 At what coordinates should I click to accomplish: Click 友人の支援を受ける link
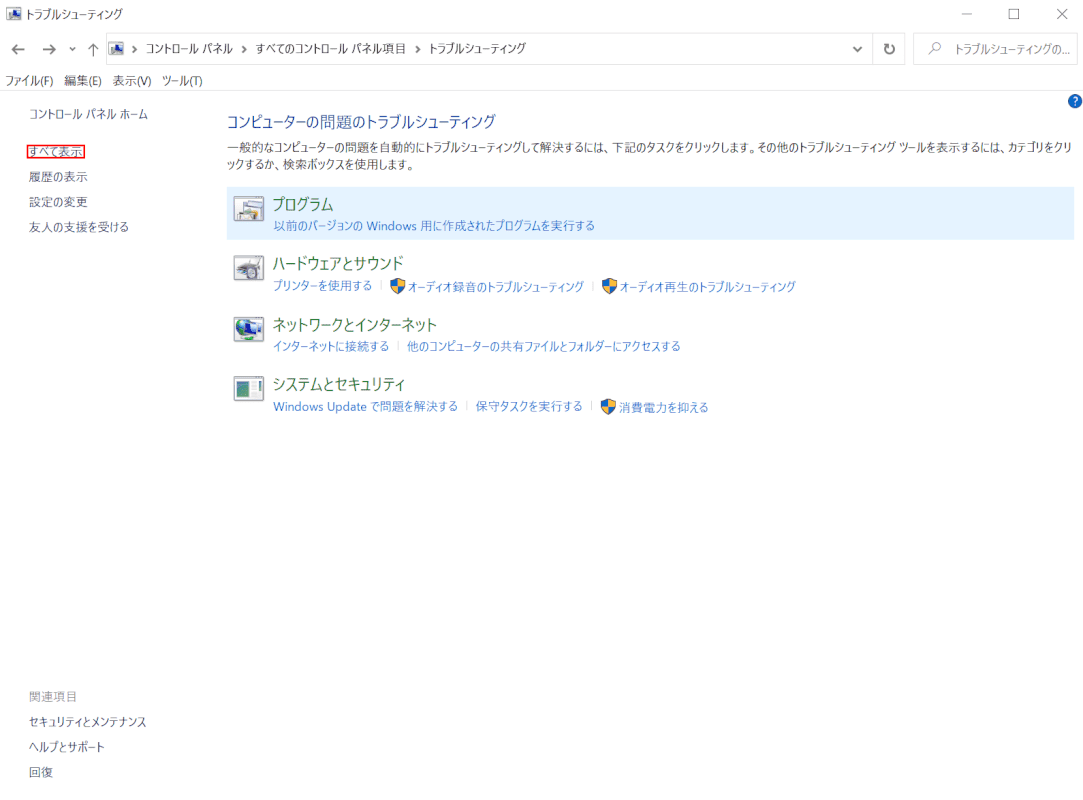coord(79,227)
